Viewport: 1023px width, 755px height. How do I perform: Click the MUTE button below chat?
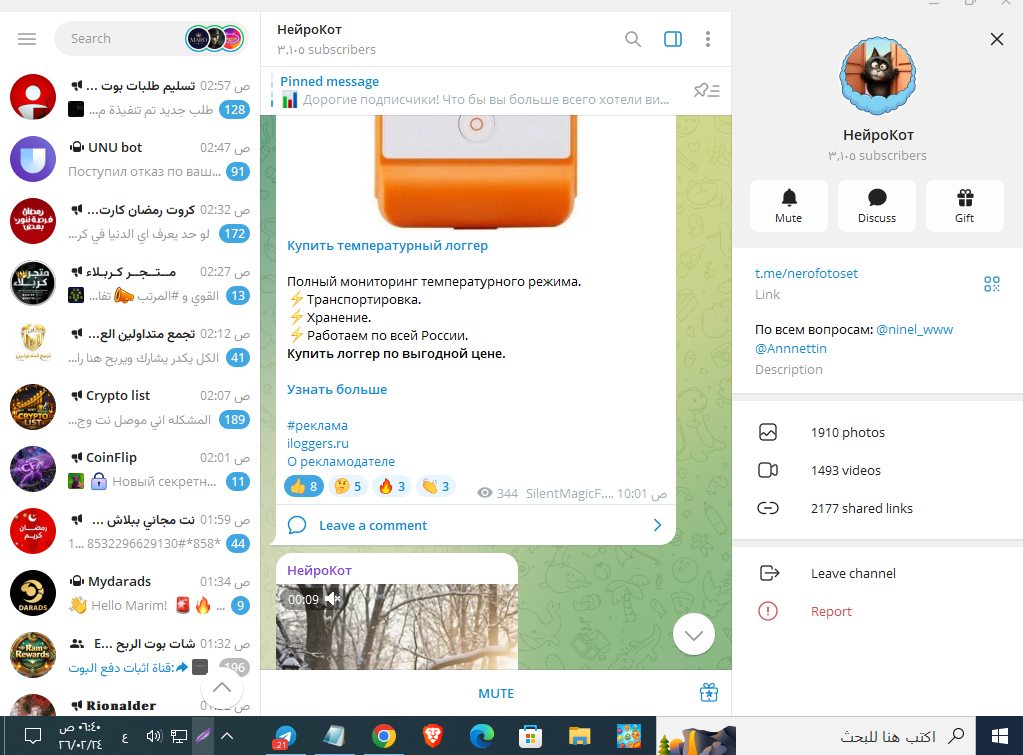(x=496, y=694)
